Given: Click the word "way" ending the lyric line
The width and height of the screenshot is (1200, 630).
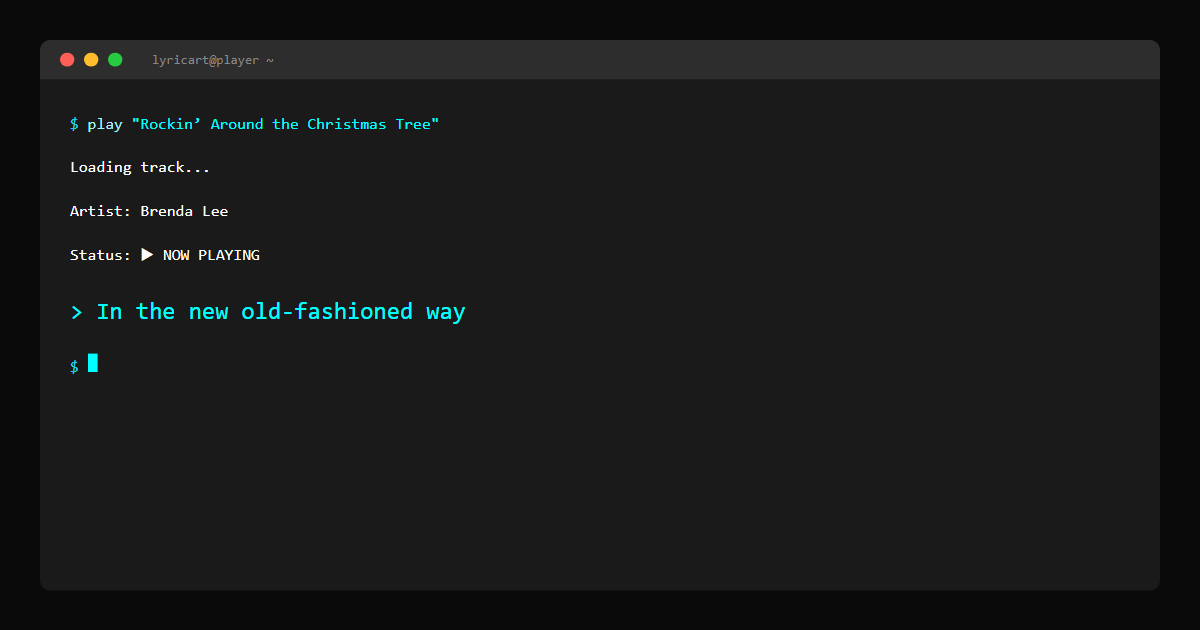Looking at the screenshot, I should pyautogui.click(x=446, y=312).
